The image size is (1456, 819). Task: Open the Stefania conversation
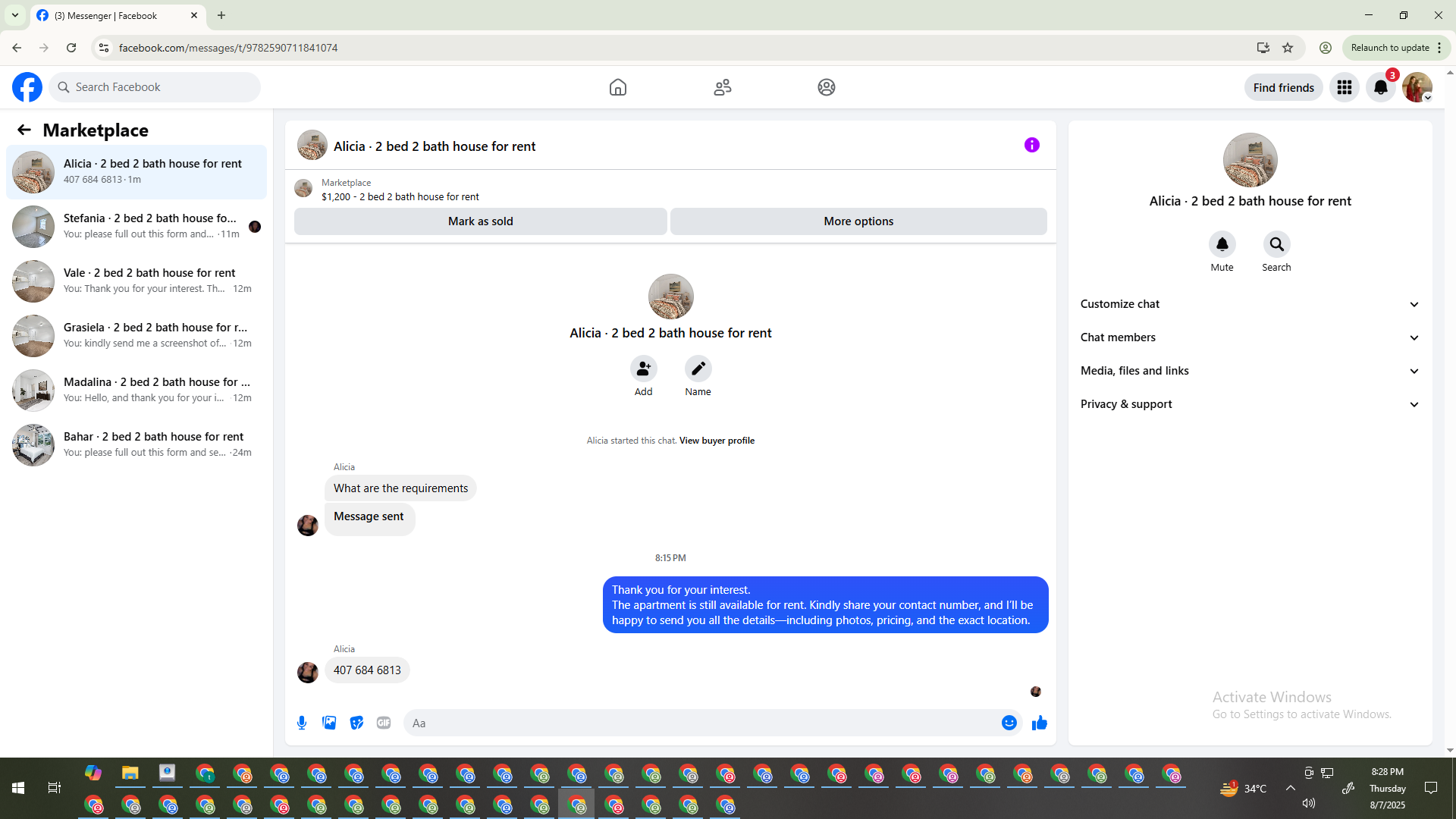(136, 227)
